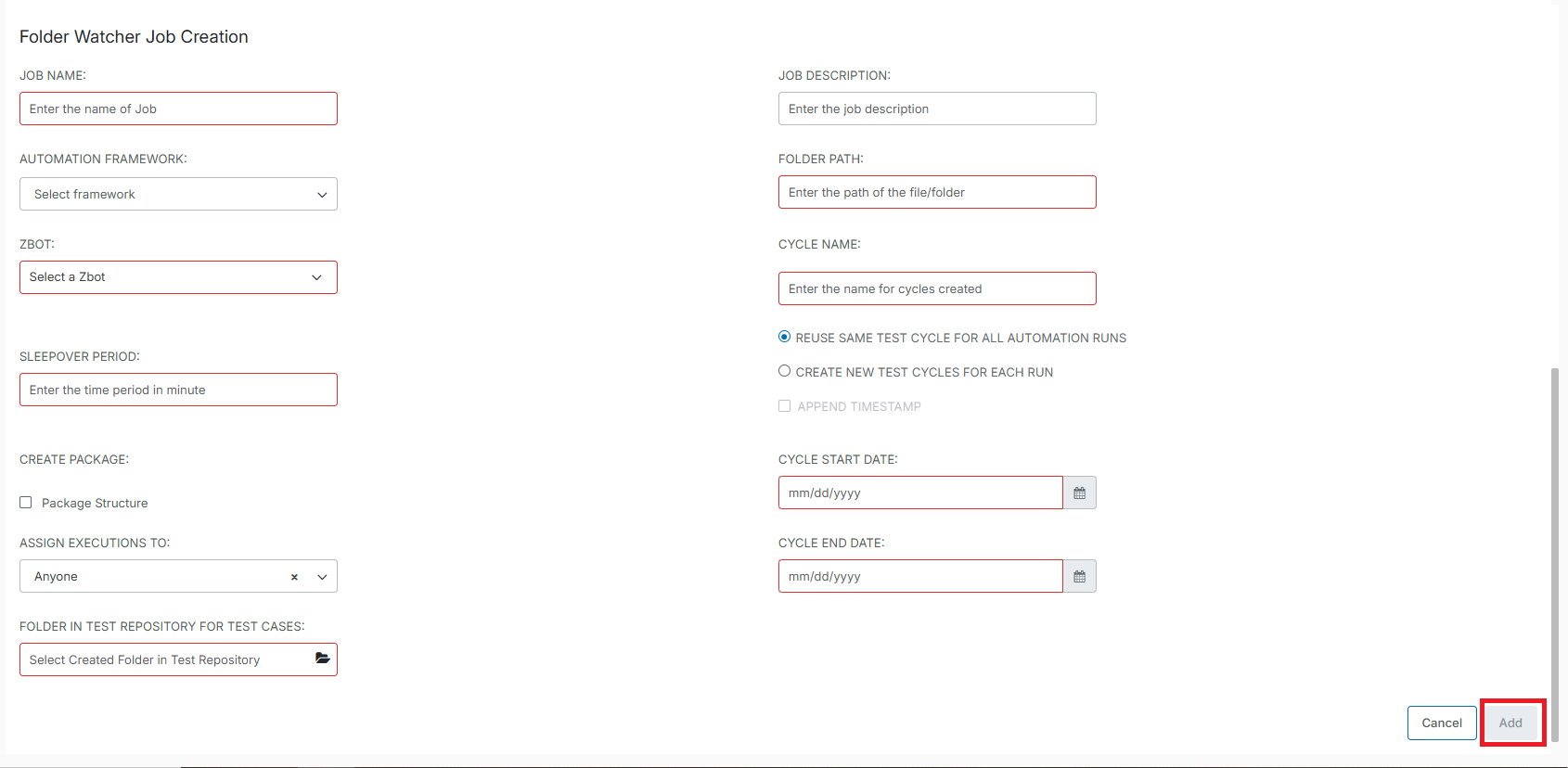Focus the Cycle Name input field
Image resolution: width=1568 pixels, height=768 pixels.
pyautogui.click(x=937, y=288)
